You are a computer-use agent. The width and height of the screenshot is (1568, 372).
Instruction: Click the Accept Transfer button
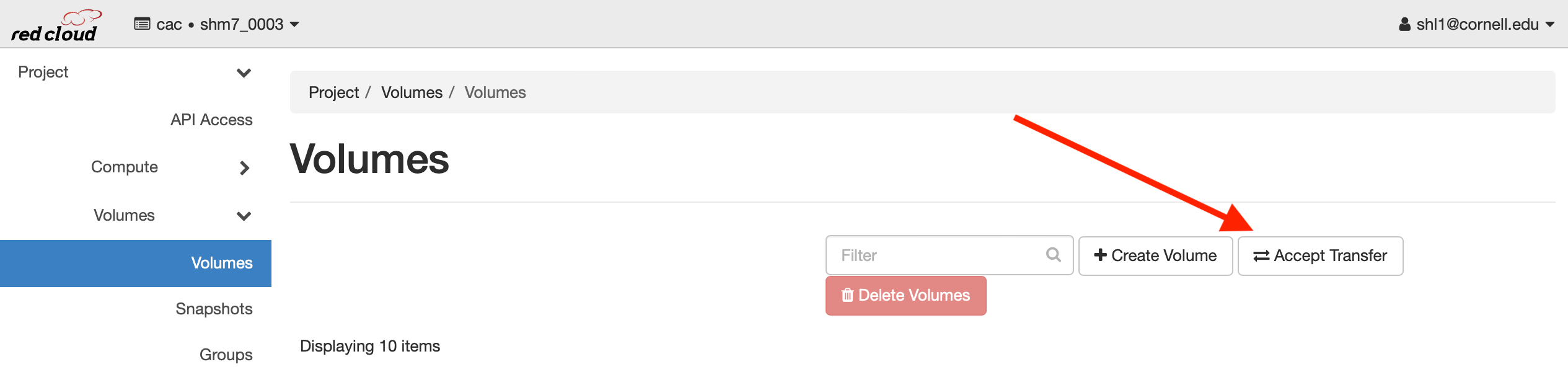[x=1320, y=255]
